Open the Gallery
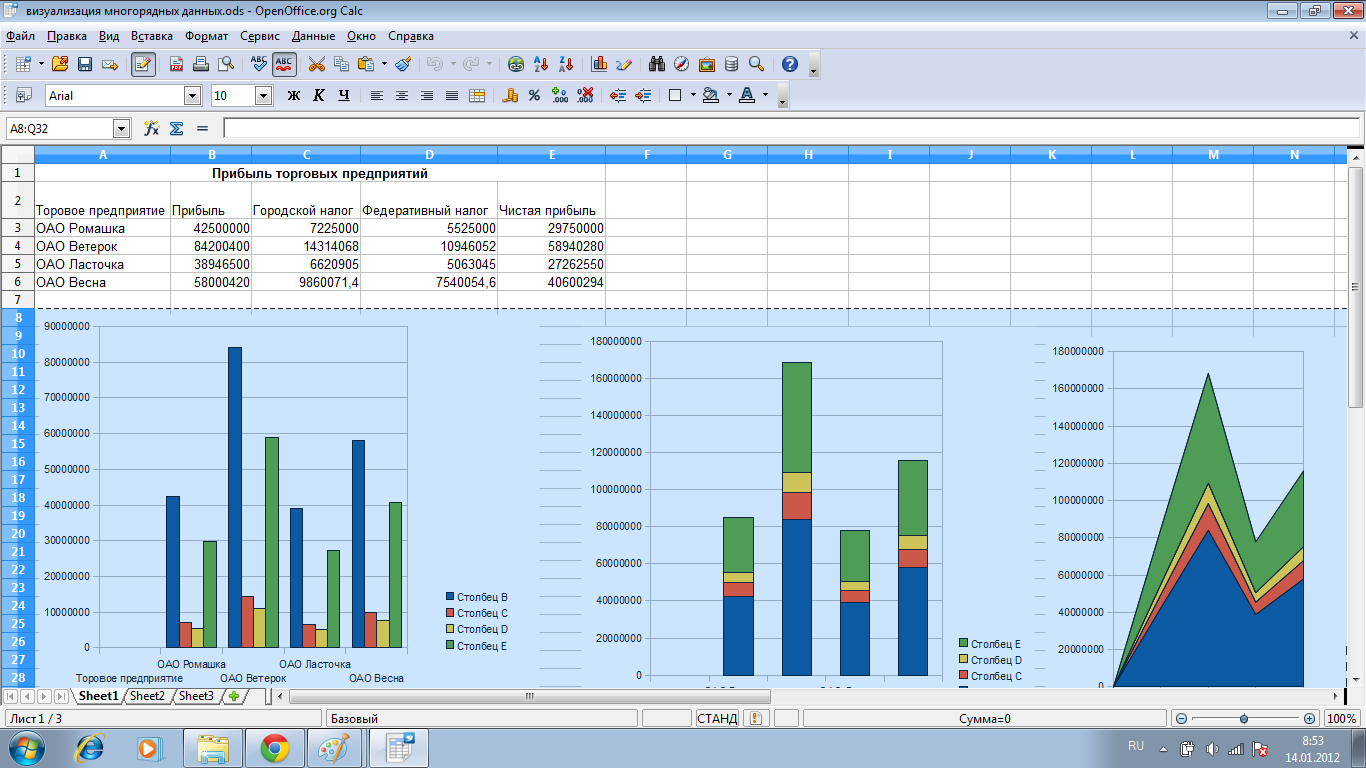Image resolution: width=1366 pixels, height=768 pixels. click(707, 64)
